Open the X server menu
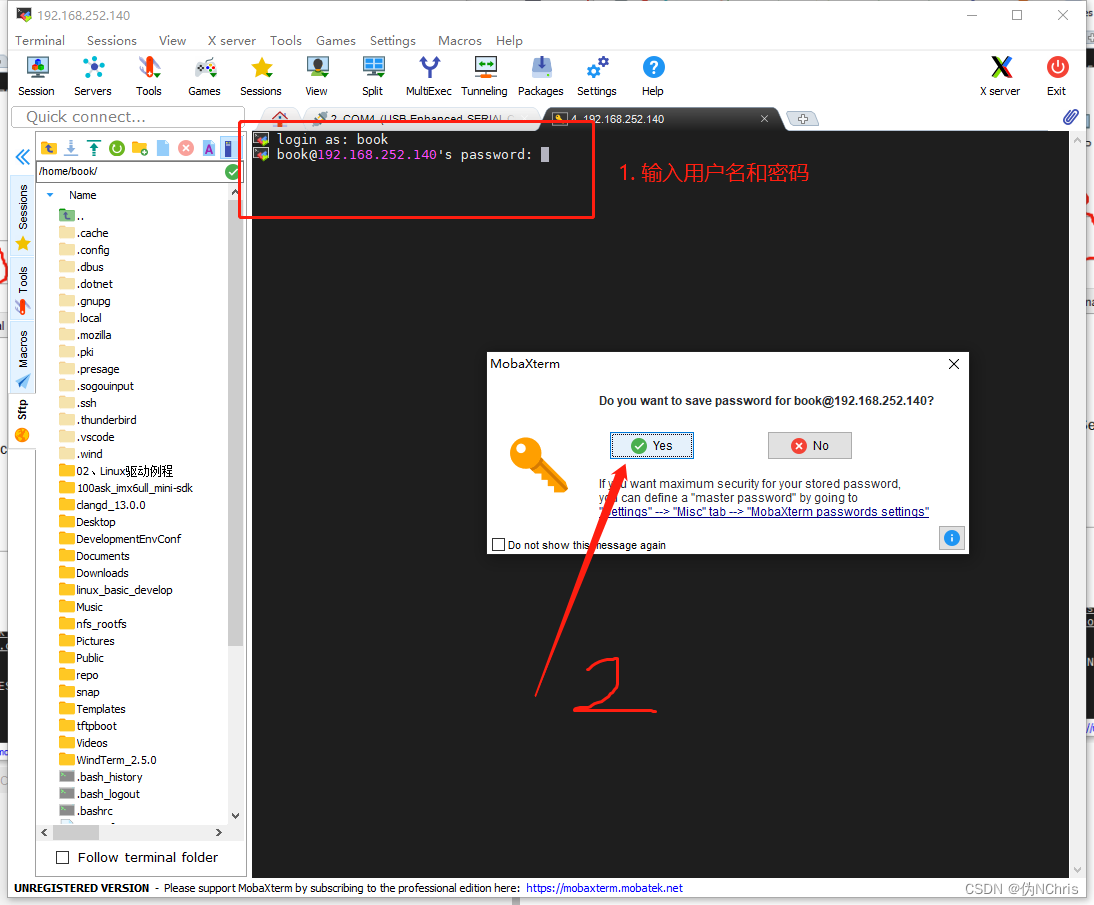Screen dimensions: 1094x905 [x=232, y=40]
